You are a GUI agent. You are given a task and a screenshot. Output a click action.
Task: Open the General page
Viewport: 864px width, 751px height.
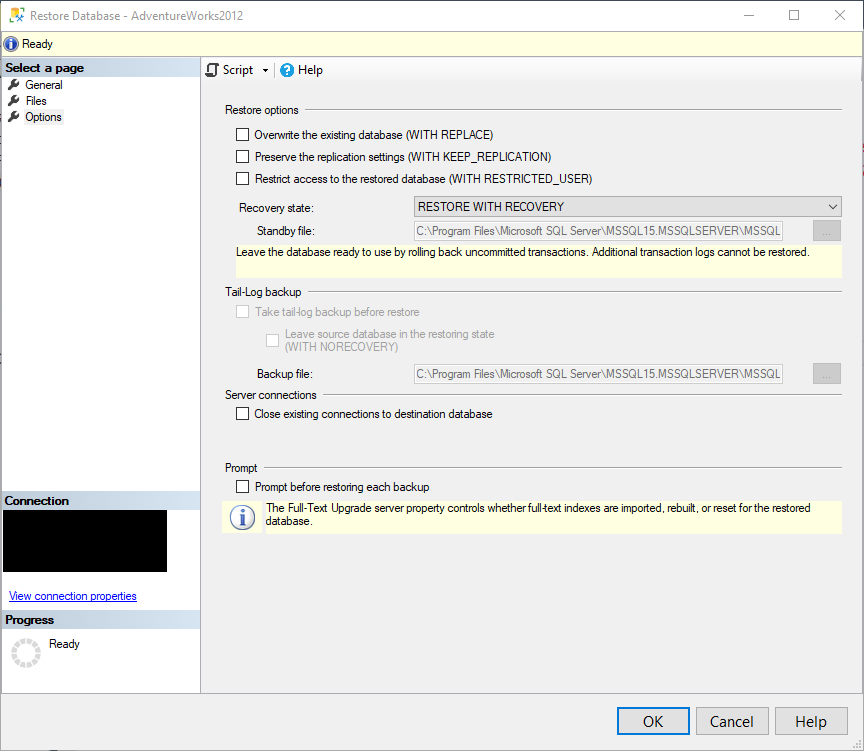(44, 85)
